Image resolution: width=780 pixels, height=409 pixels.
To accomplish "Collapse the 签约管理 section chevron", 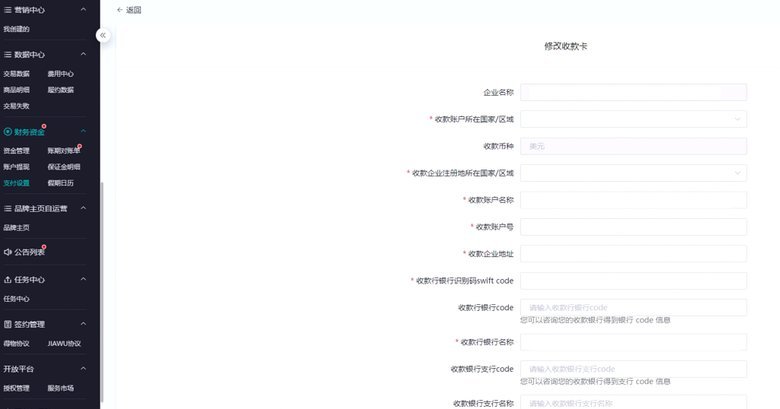I will (84, 324).
